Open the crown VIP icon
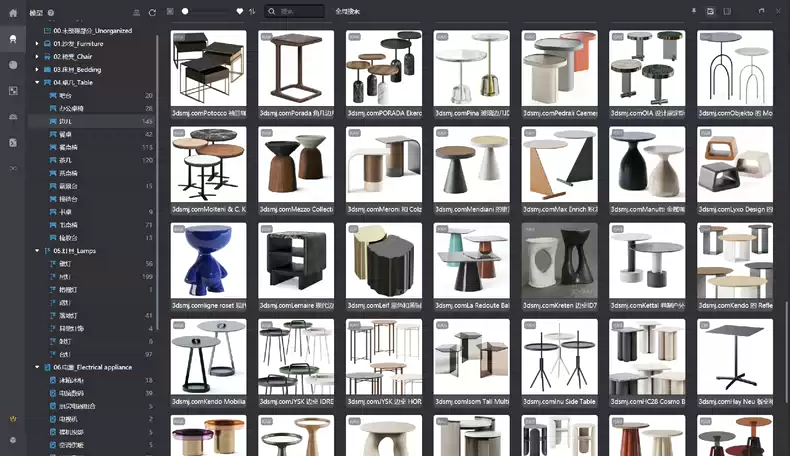This screenshot has width=790, height=456. 13,419
